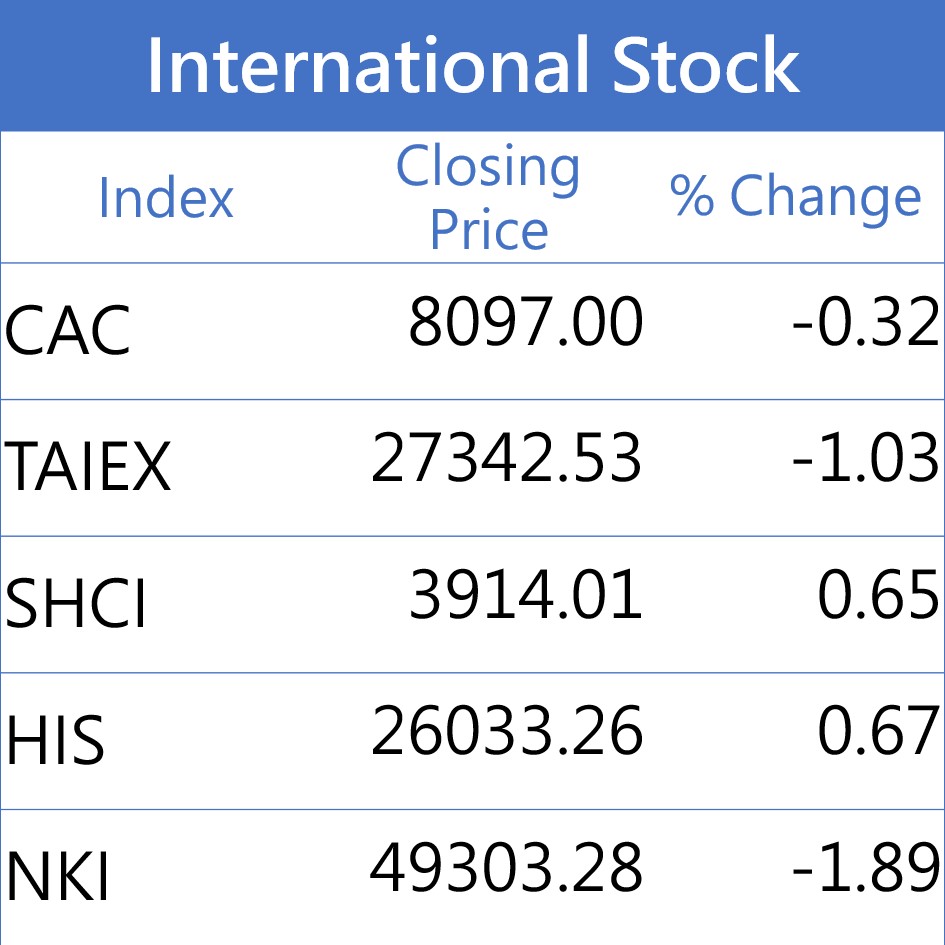This screenshot has width=945, height=945.
Task: Click SHCI percent change 0.65
Action: click(878, 595)
